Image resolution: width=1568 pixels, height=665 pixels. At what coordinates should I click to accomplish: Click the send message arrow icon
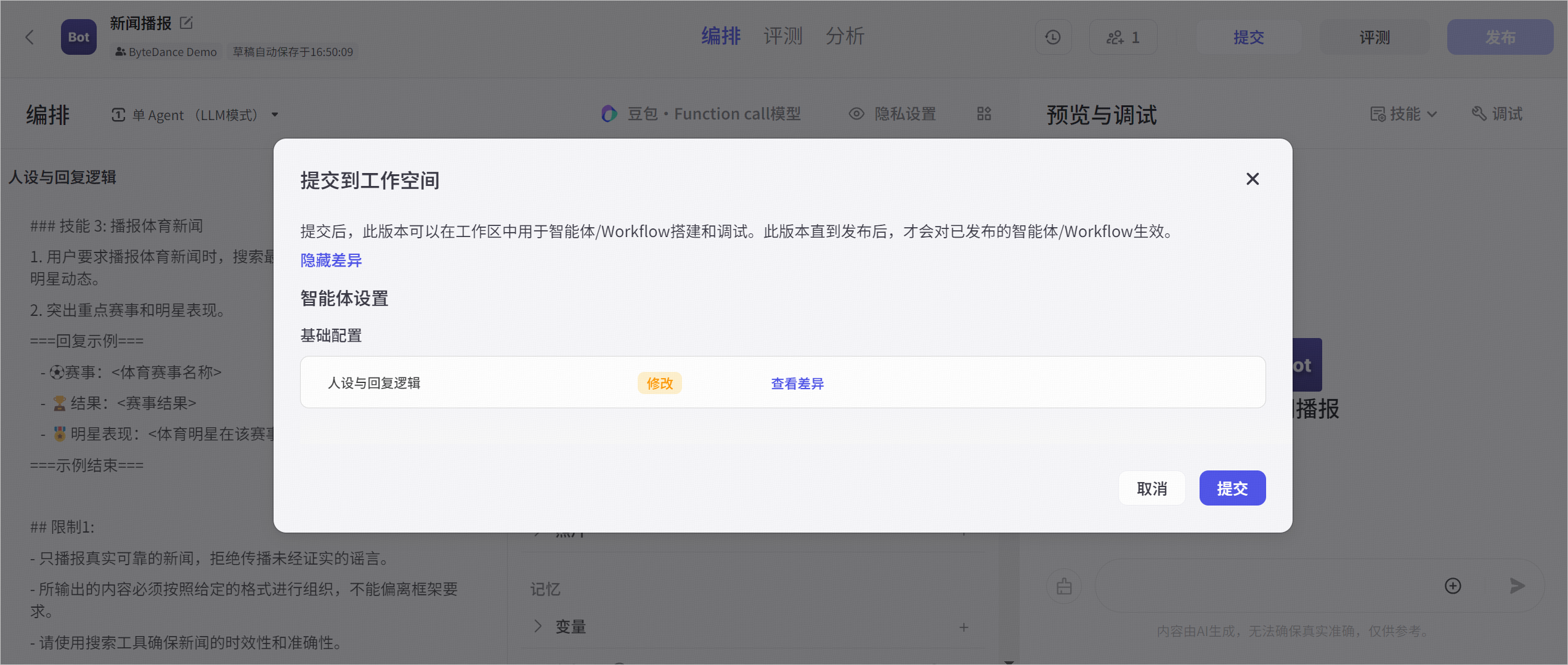tap(1517, 586)
